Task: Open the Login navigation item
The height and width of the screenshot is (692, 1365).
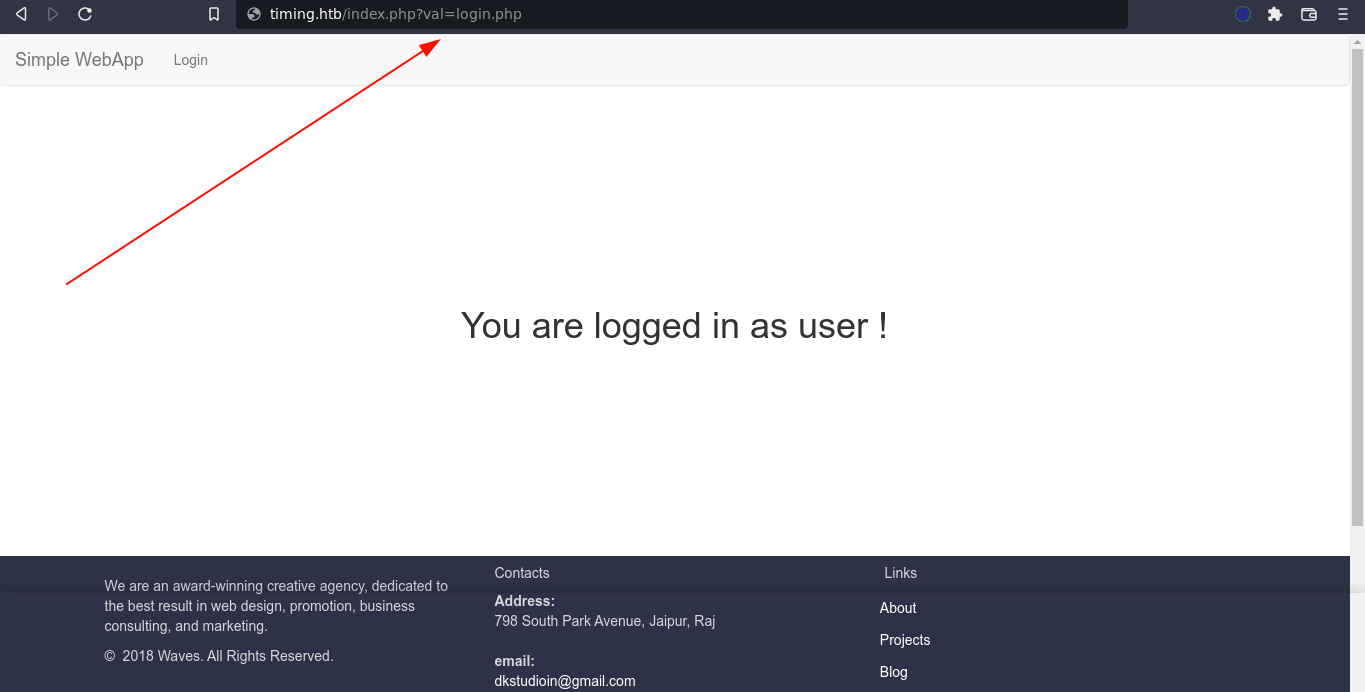Action: click(190, 60)
